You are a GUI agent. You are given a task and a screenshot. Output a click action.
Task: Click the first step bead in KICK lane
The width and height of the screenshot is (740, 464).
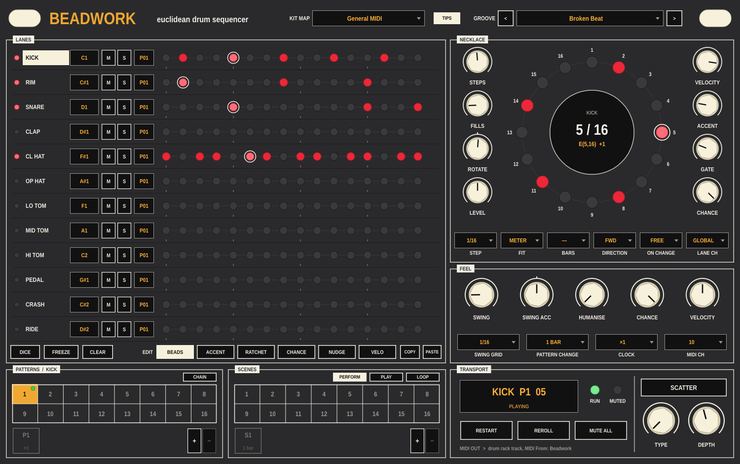166,58
